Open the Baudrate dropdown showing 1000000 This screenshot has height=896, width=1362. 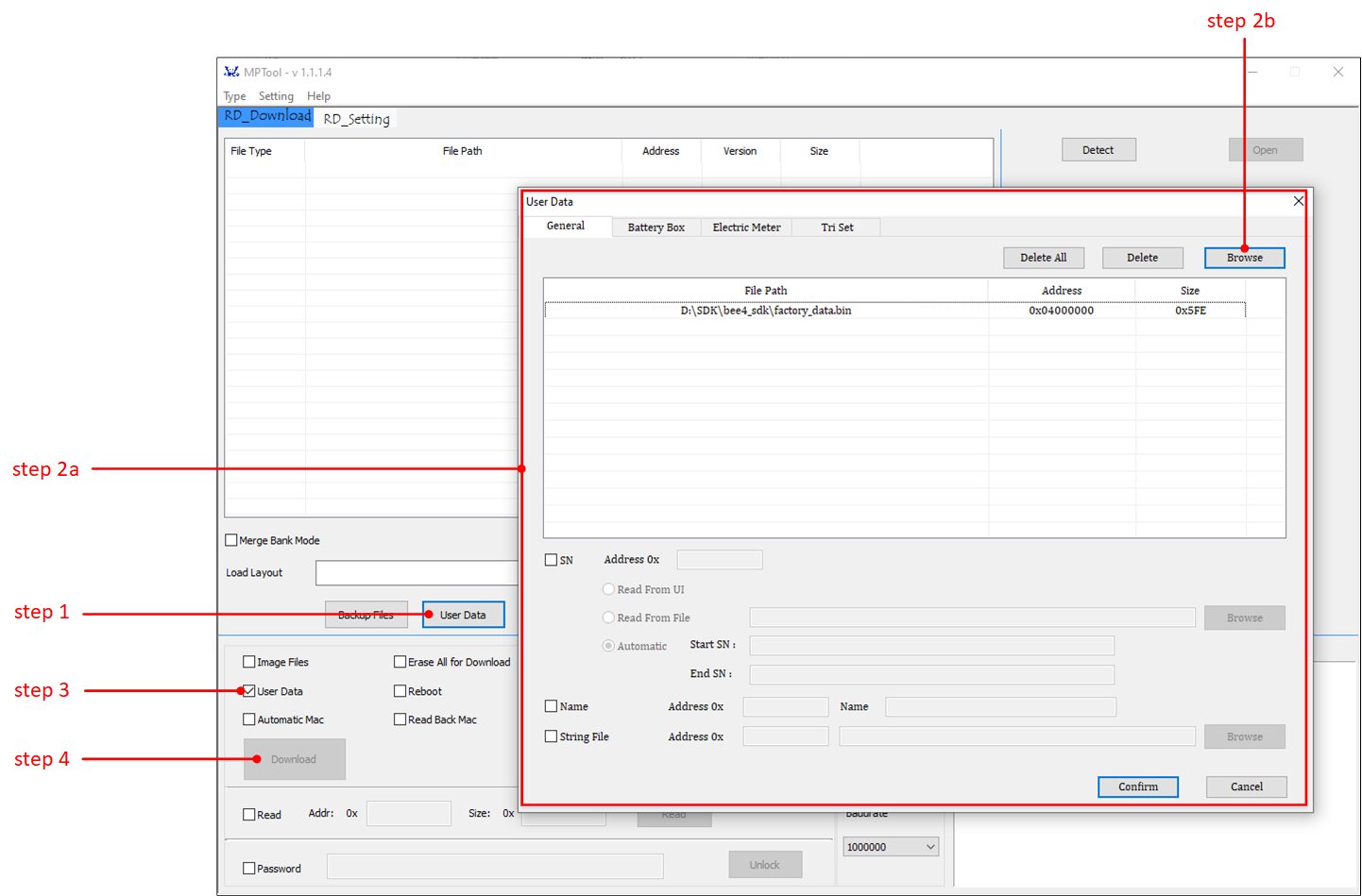point(890,847)
